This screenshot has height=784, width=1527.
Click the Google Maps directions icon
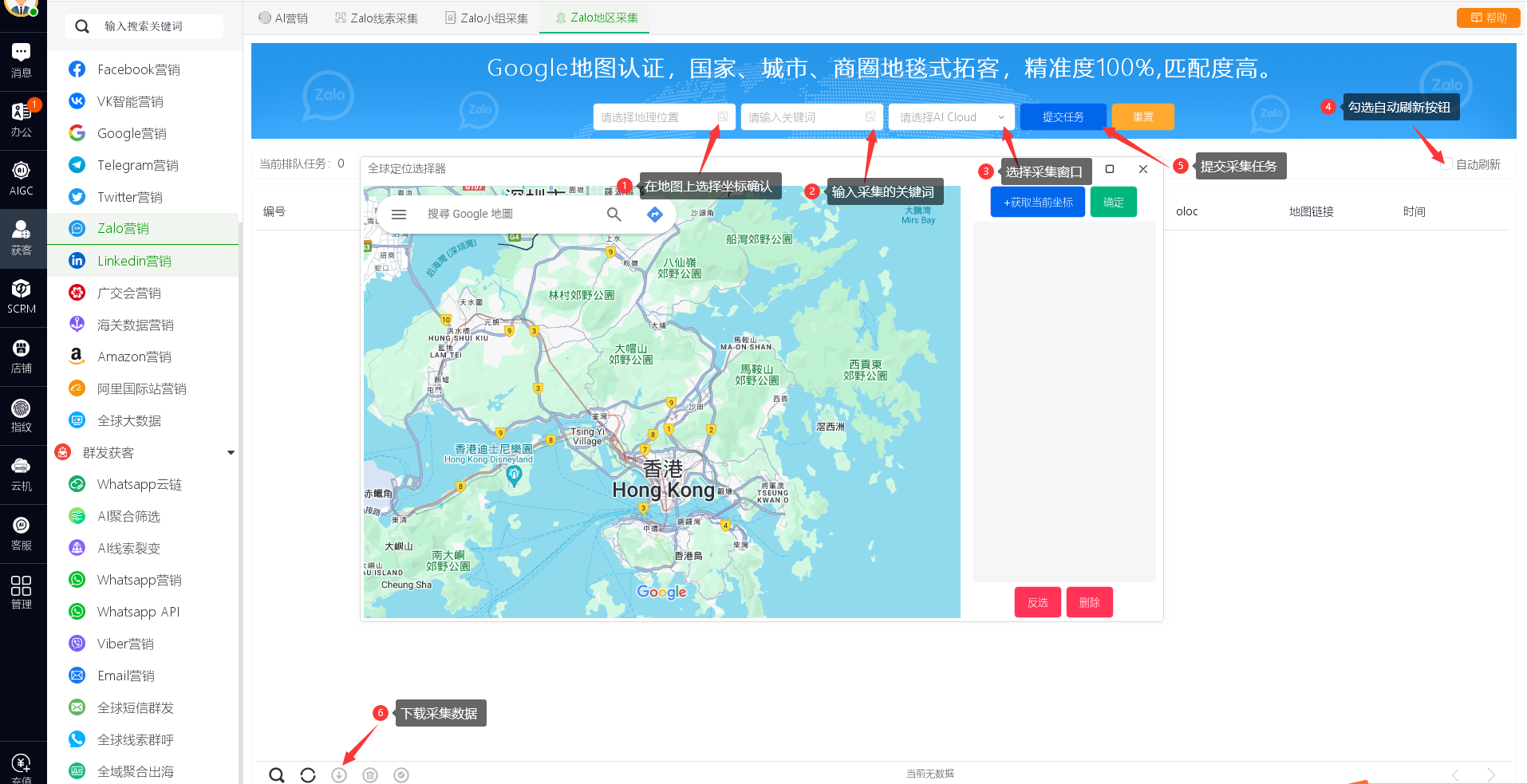[655, 214]
